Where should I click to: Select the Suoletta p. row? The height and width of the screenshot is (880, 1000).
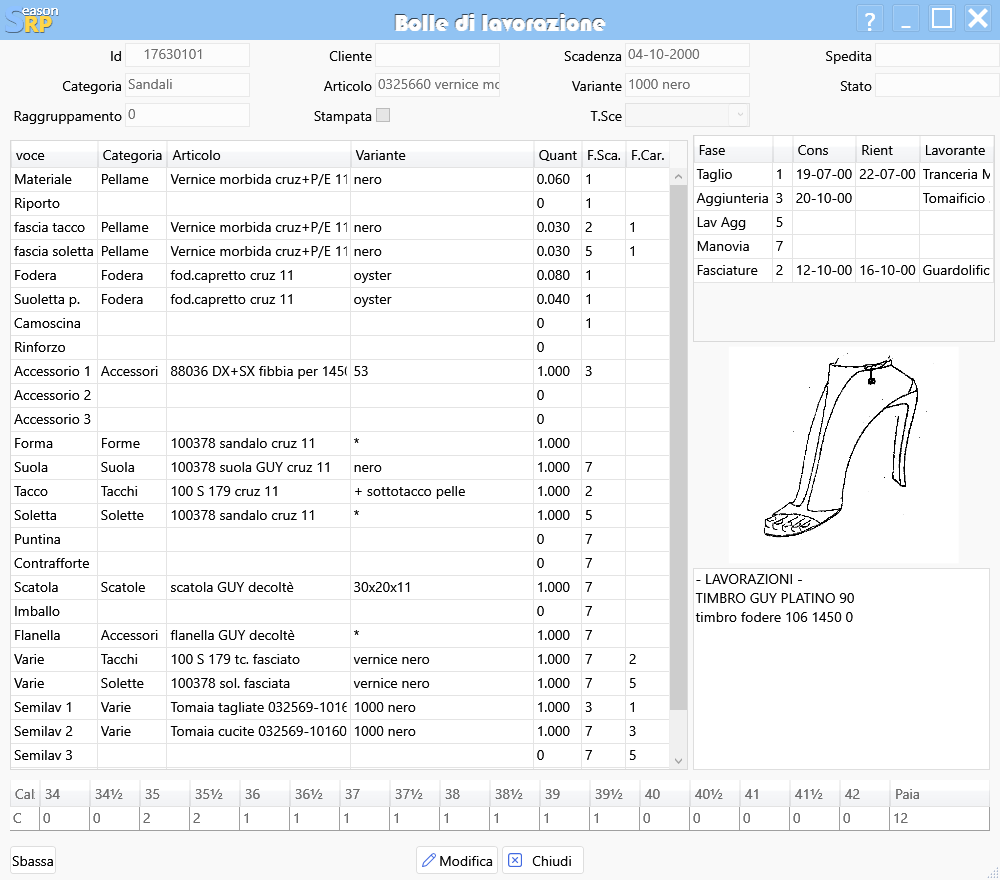[x=340, y=299]
